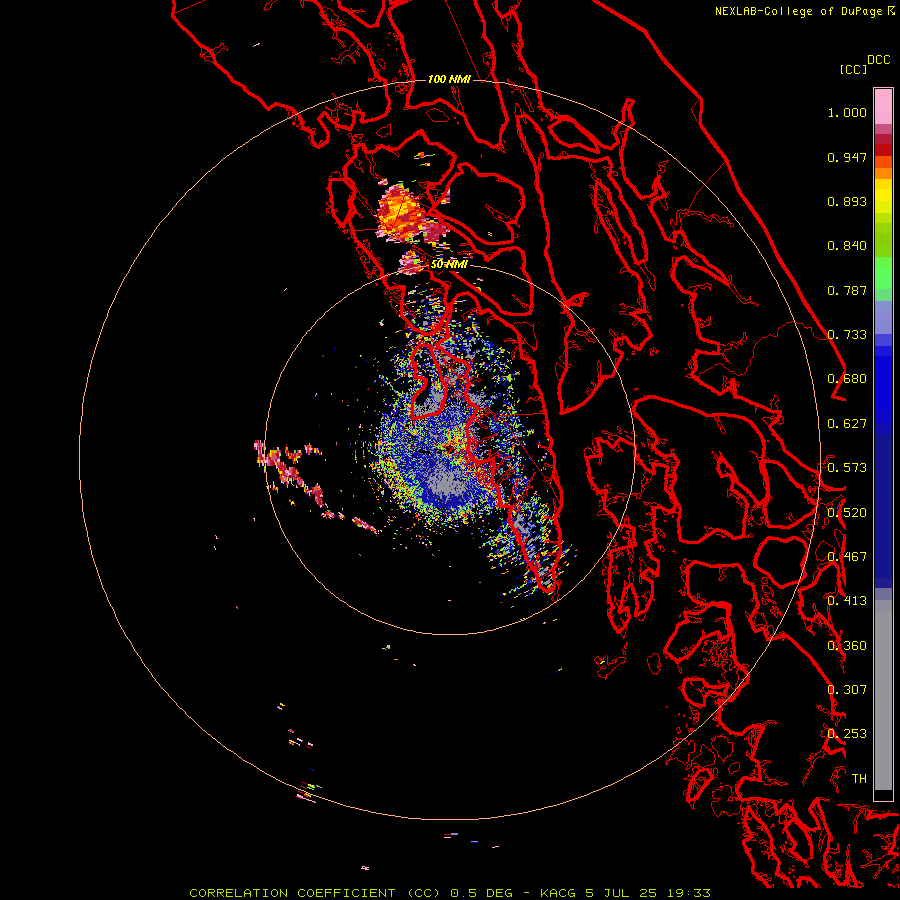Select the 1.000 scale value
The image size is (900, 900).
coord(847,112)
